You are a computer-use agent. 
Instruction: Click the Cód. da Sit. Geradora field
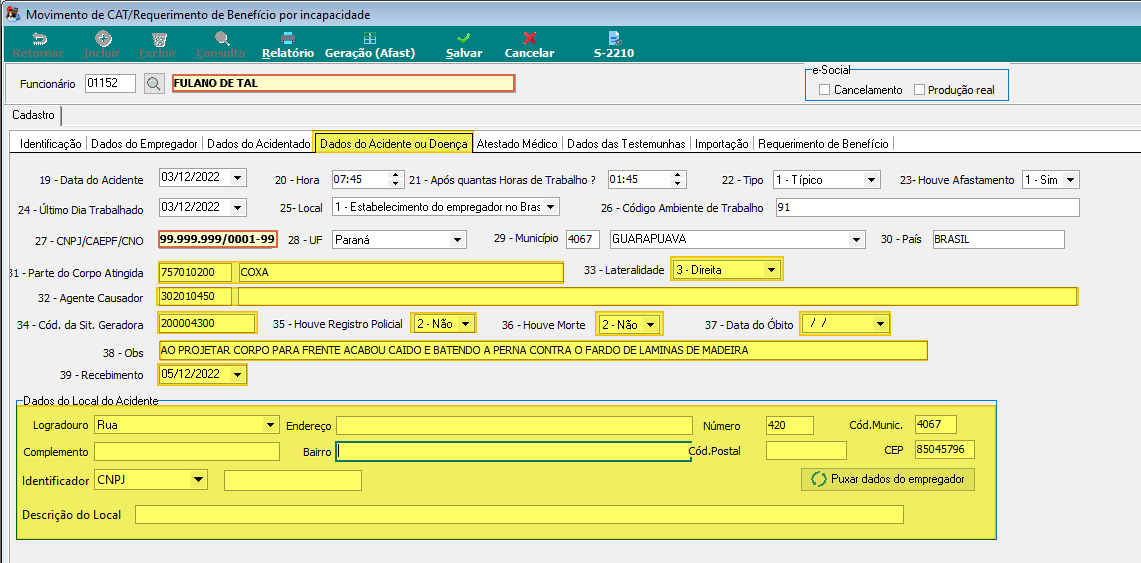(207, 323)
